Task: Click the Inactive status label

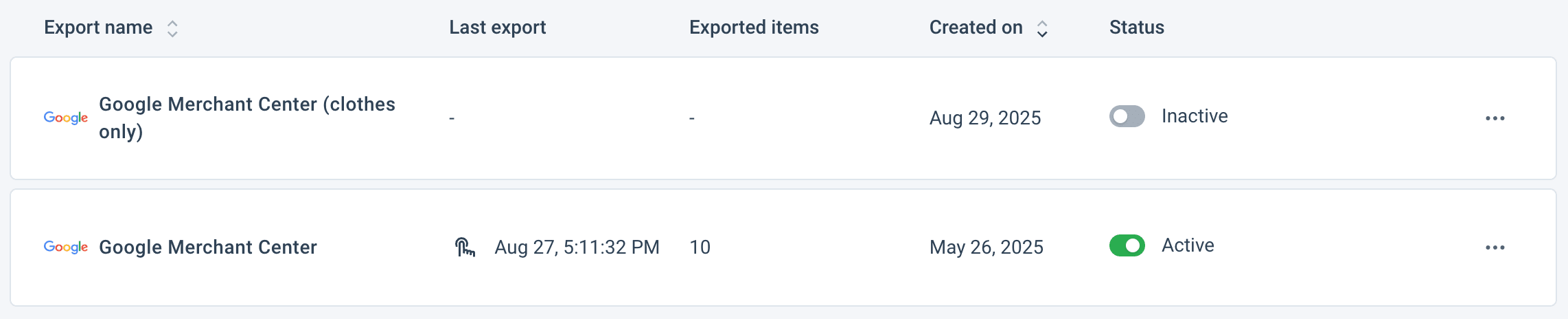Action: point(1194,116)
